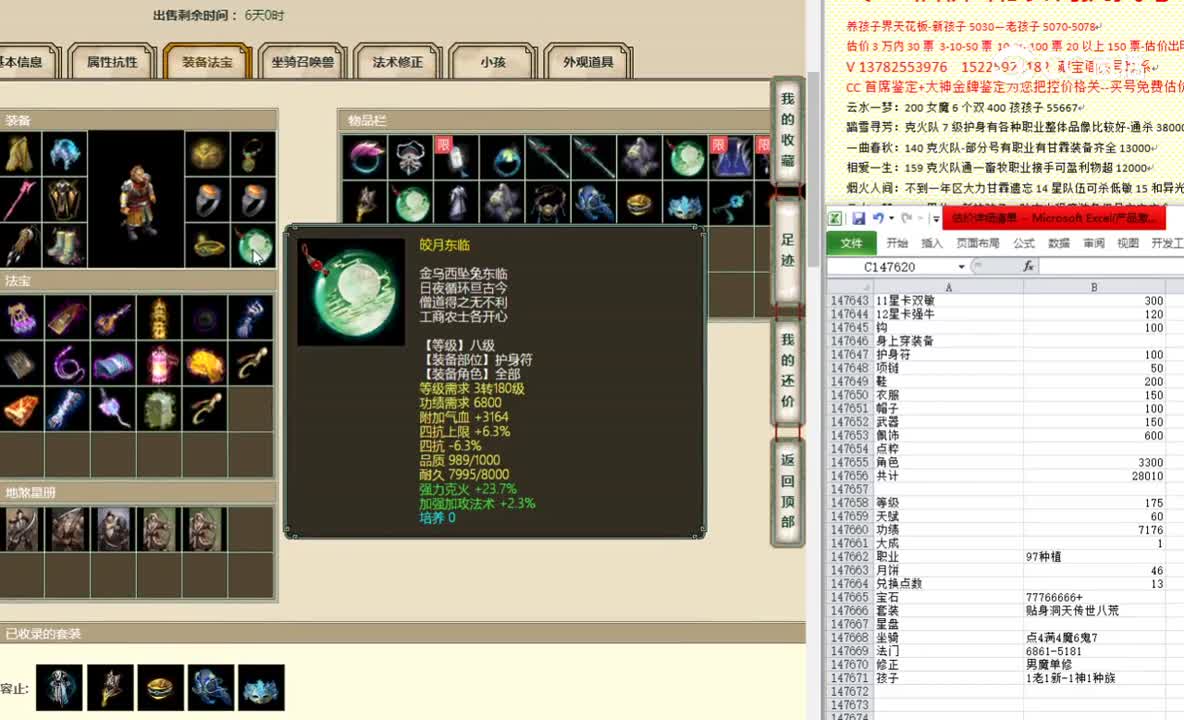Click the blue helmet in equipped gear
Screen dimensions: 1184x720
(65, 154)
